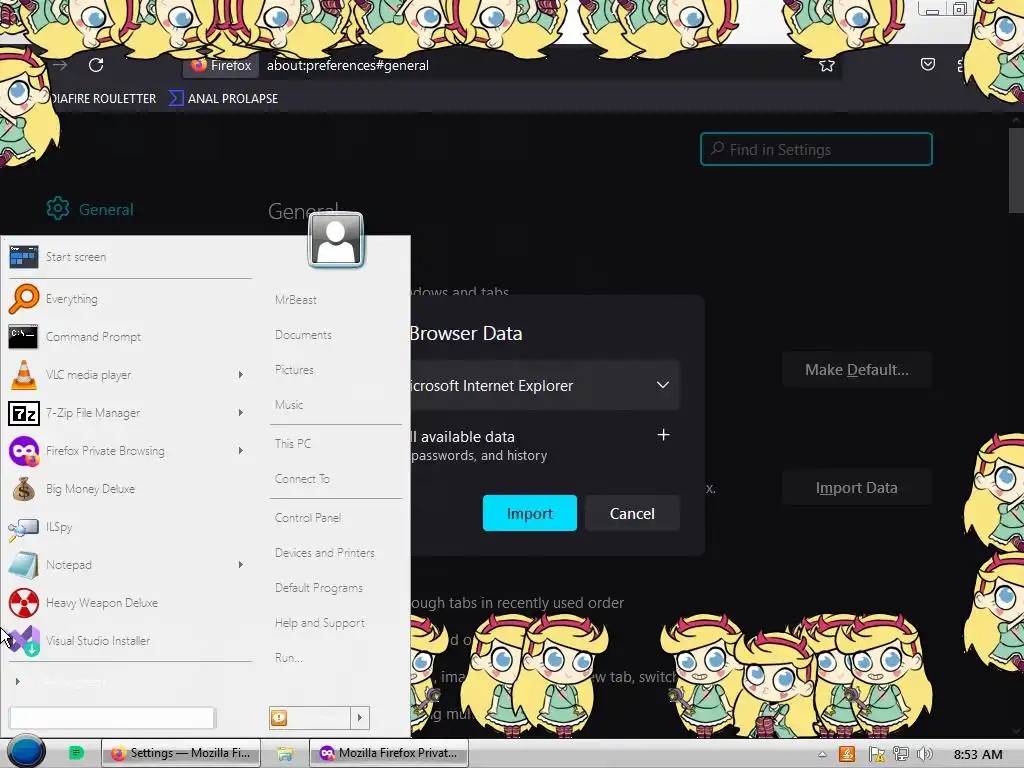Open green chat app in taskbar
This screenshot has height=768, width=1024.
[x=76, y=752]
